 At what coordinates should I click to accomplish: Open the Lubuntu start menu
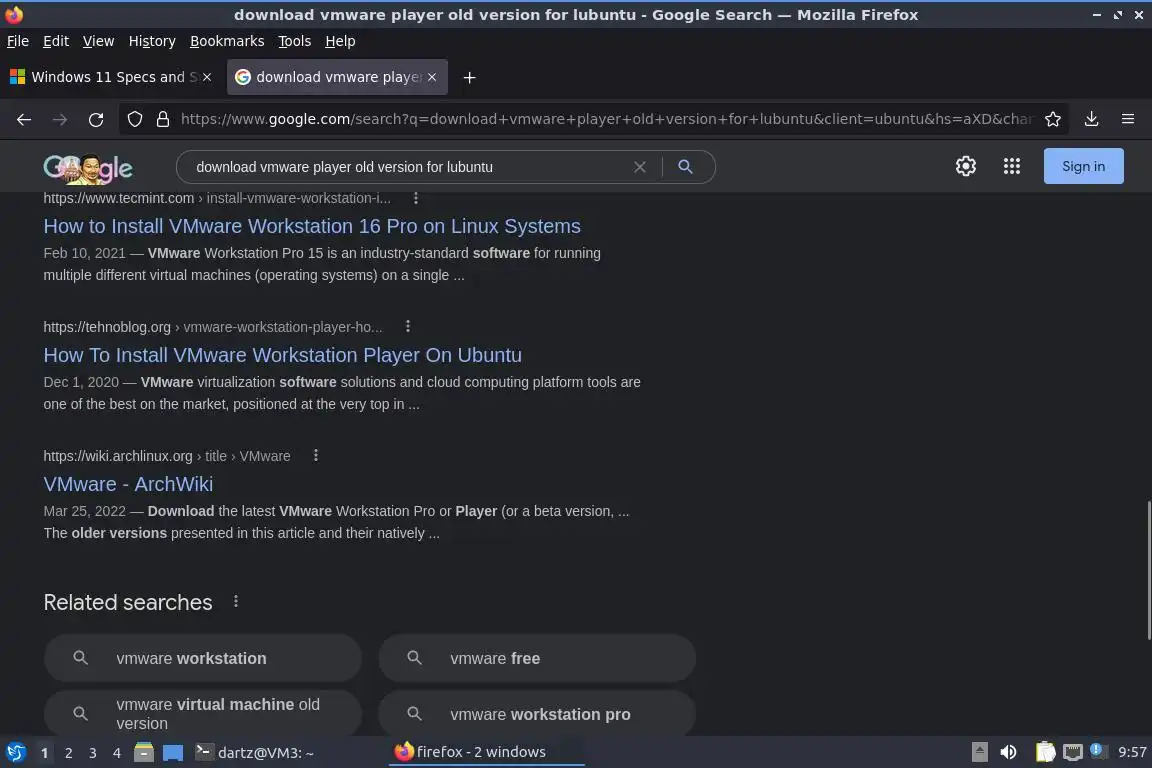coord(15,753)
